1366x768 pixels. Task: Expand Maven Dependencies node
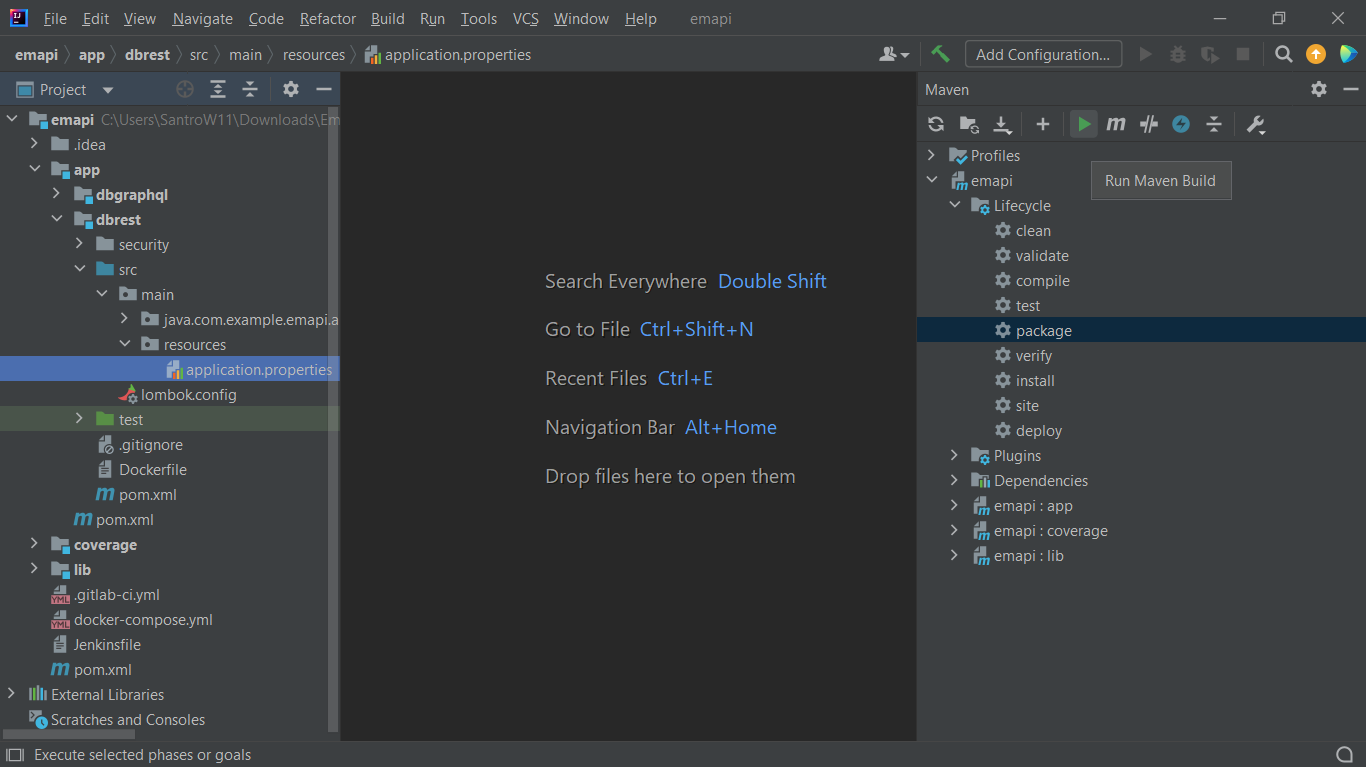[954, 480]
